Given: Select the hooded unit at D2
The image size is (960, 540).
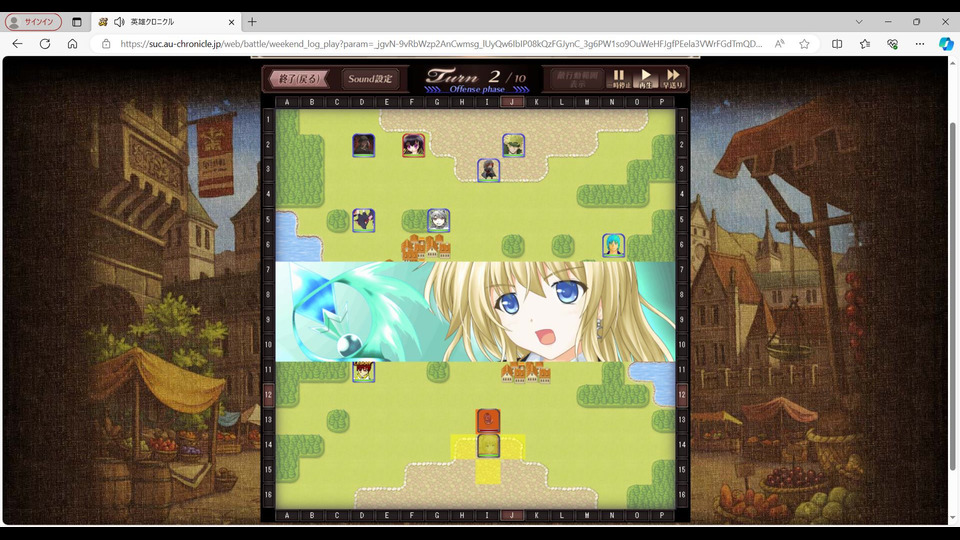Looking at the screenshot, I should point(363,146).
